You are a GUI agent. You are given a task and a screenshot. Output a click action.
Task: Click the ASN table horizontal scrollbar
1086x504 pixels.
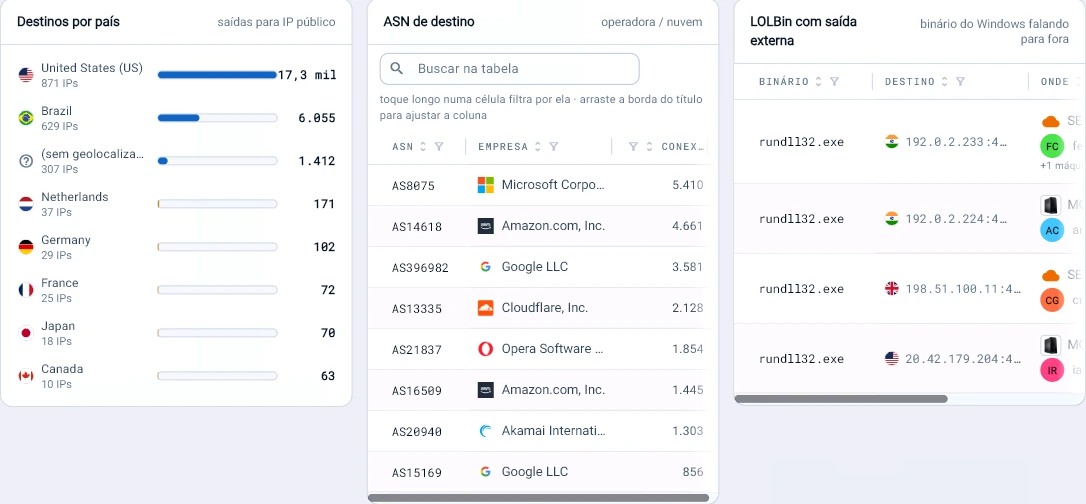coord(538,498)
